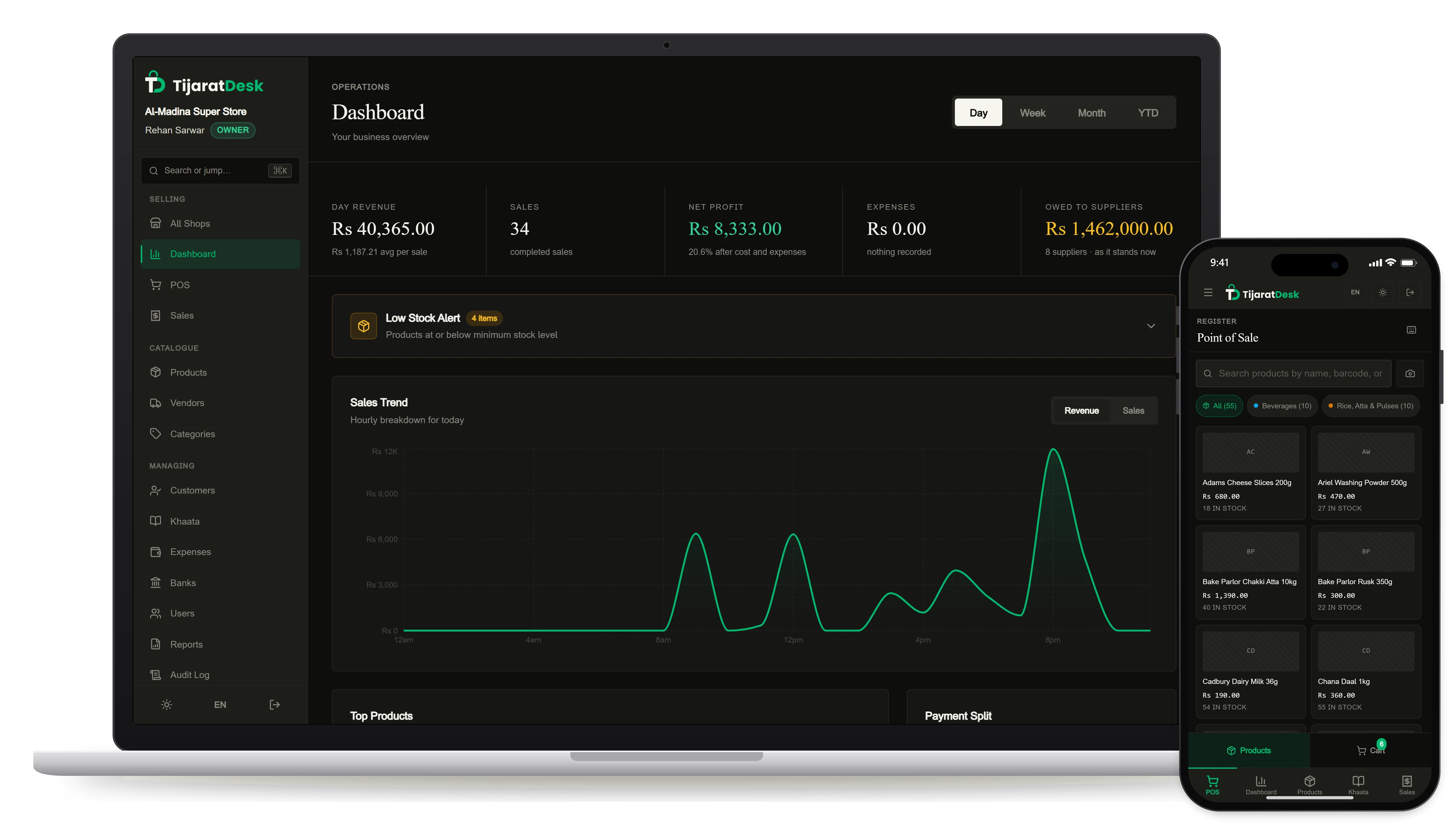
Task: Open Expenses page
Action: point(220,552)
